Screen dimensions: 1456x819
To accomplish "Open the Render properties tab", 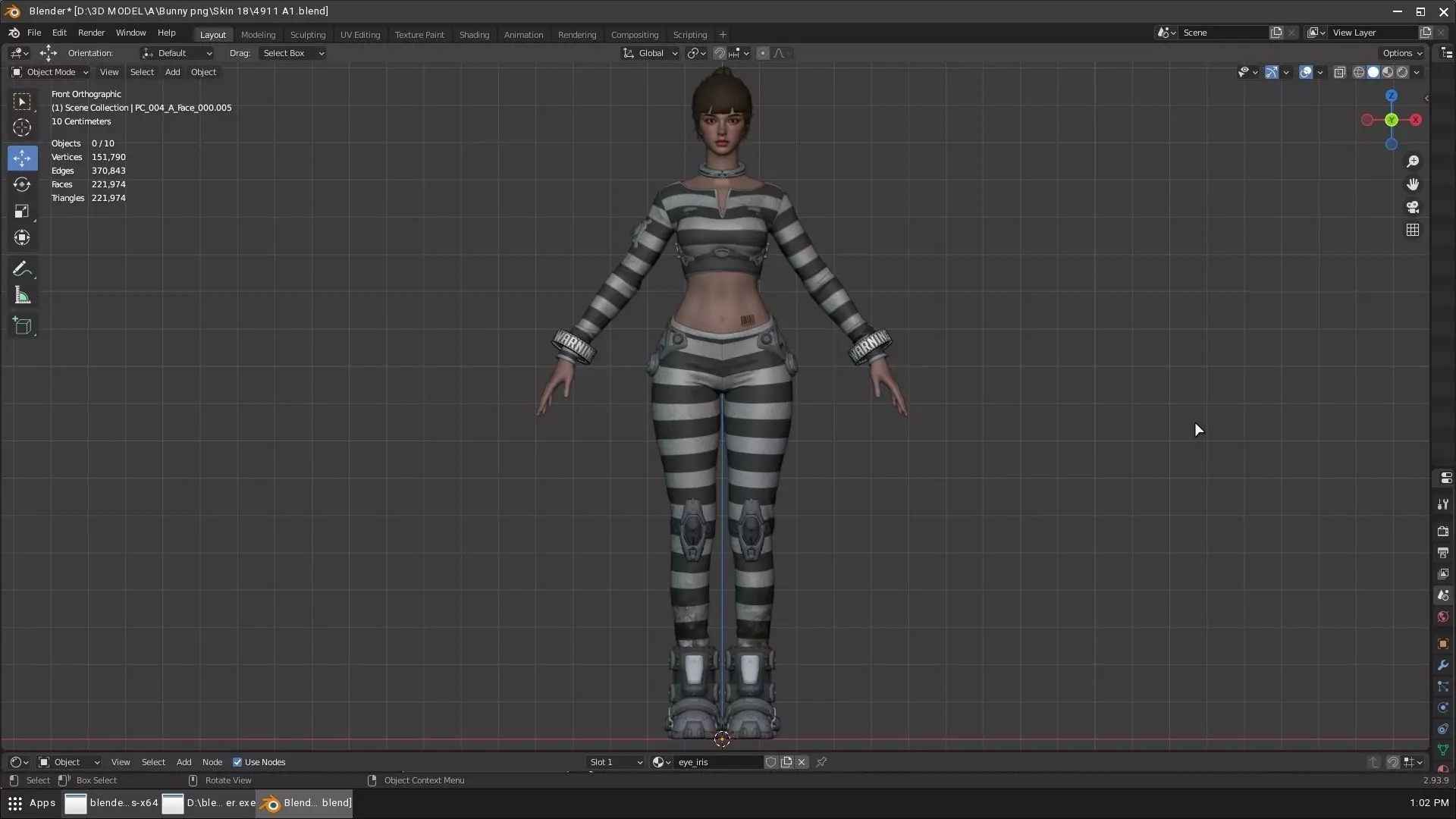I will click(x=1442, y=531).
